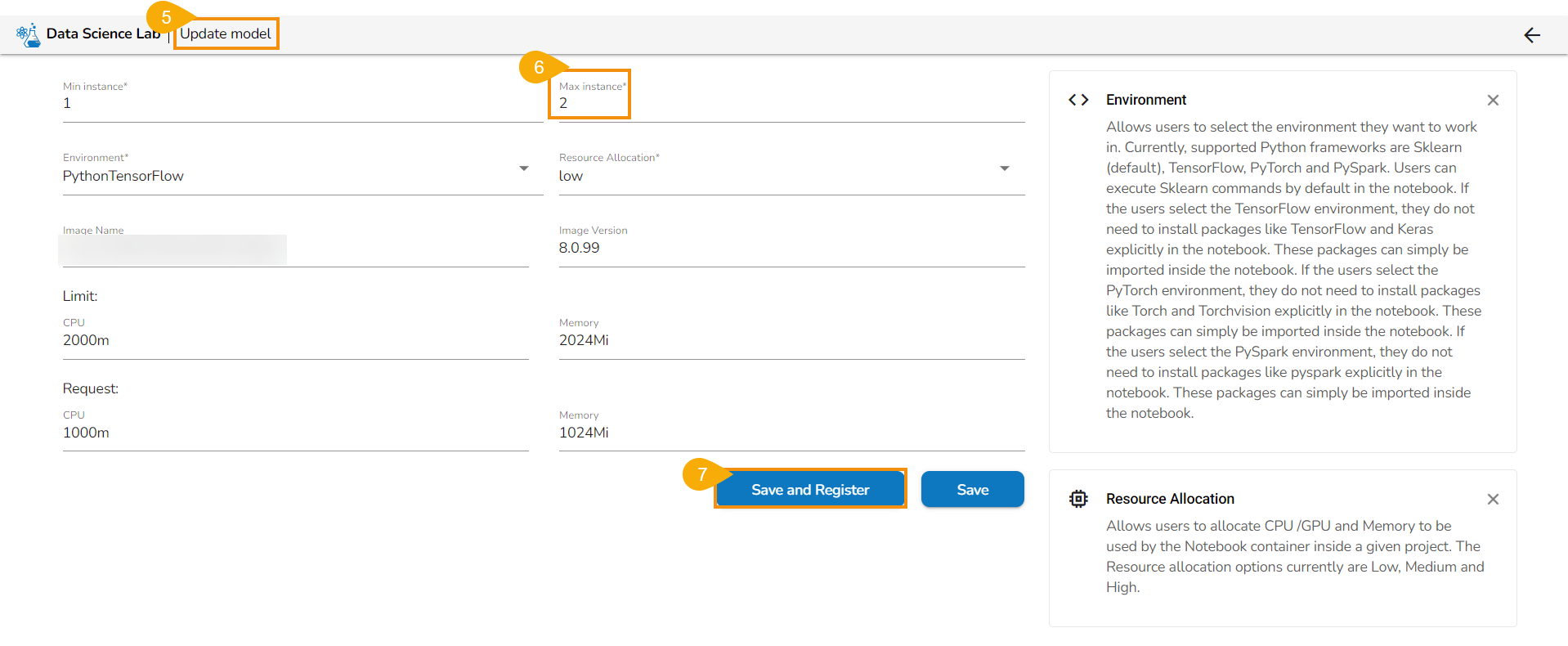Click the Image Version field
1568x646 pixels.
click(x=790, y=248)
